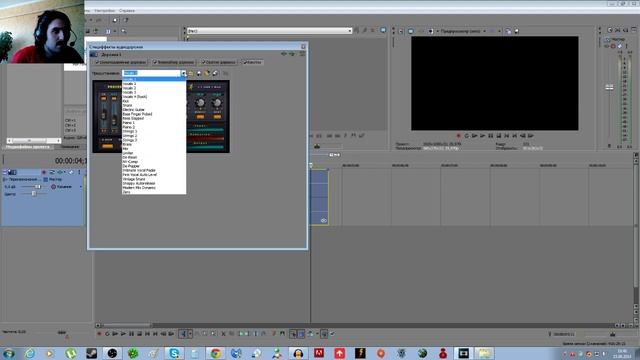Switch to the Медиафайлы проекта tab
Image resolution: width=640 pixels, height=360 pixels.
point(28,147)
